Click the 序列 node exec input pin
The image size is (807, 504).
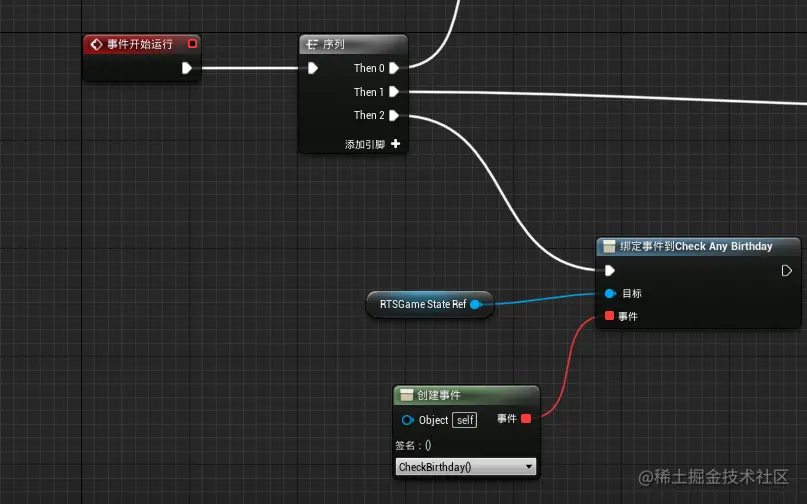(312, 68)
